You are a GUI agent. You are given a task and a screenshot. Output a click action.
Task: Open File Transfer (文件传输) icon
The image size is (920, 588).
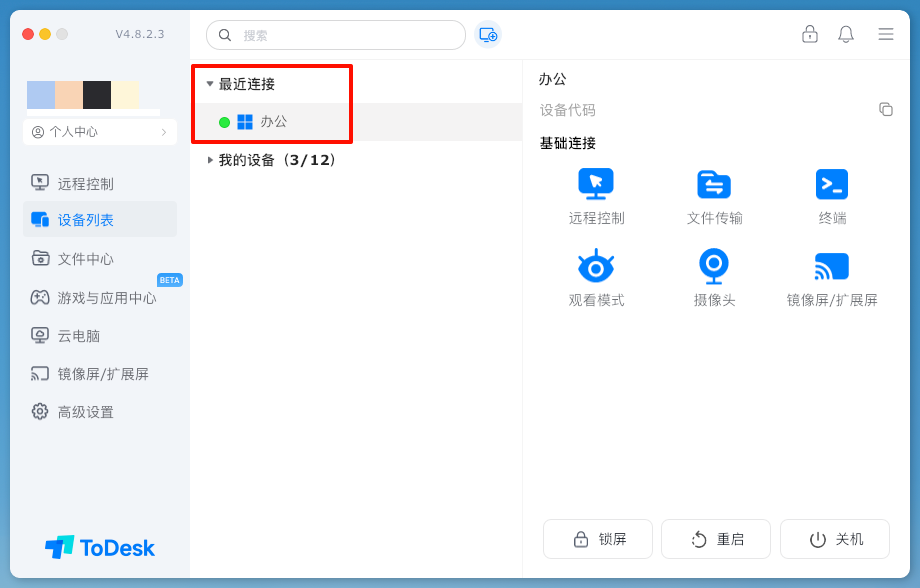(x=714, y=184)
